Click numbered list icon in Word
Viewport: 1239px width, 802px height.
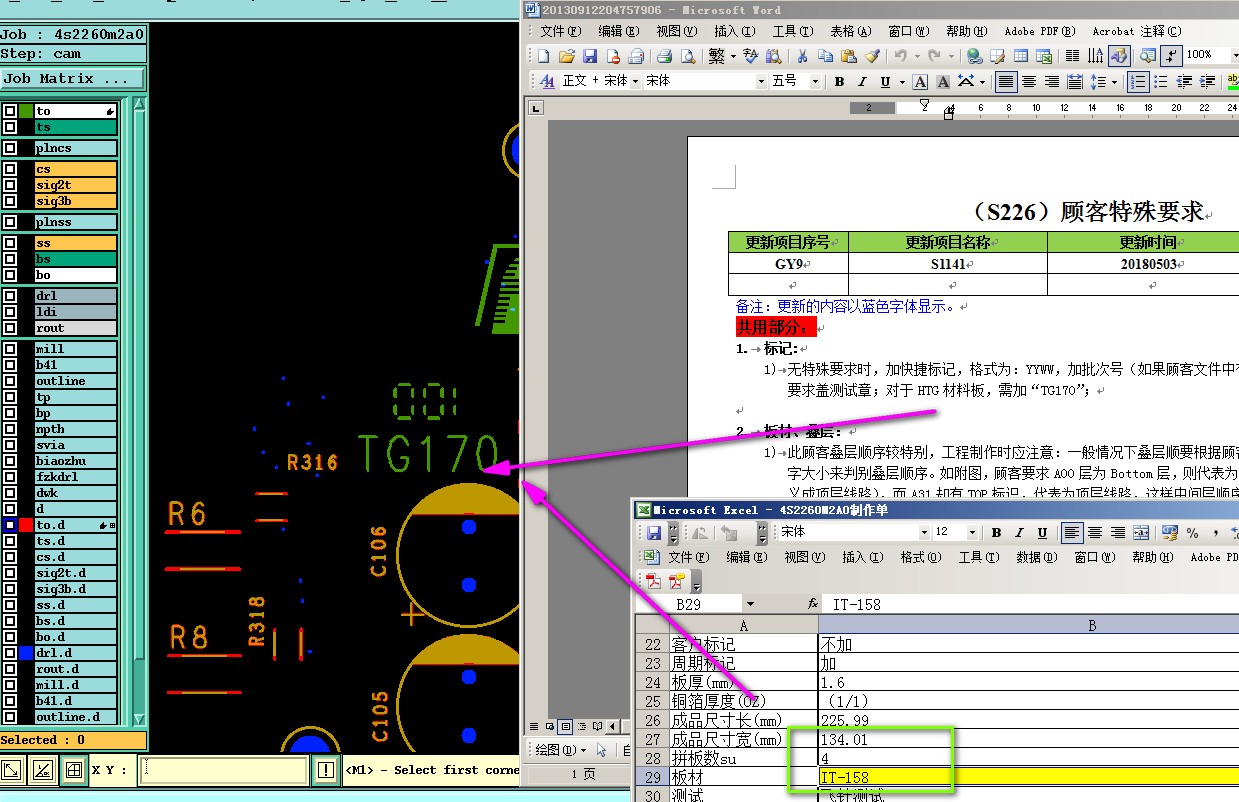[1138, 81]
